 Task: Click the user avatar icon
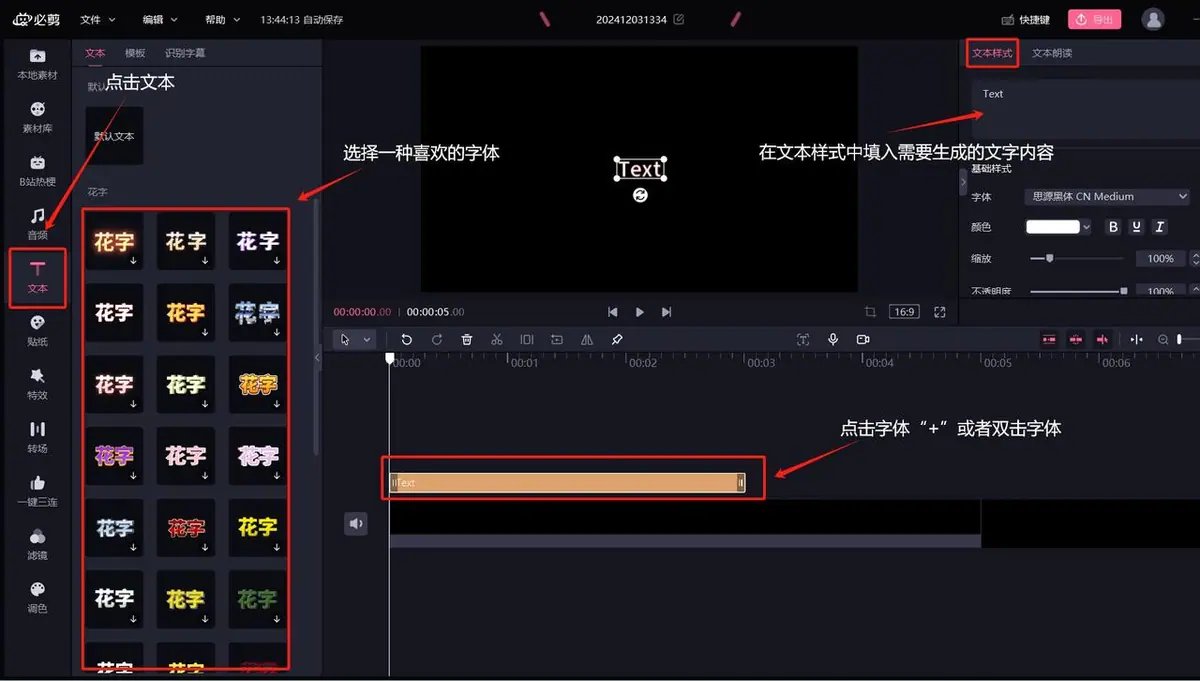pyautogui.click(x=1154, y=19)
